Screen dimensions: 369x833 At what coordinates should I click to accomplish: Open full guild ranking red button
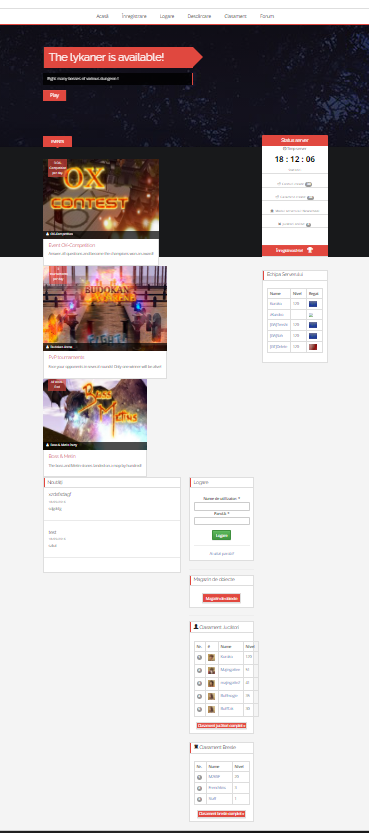[221, 814]
